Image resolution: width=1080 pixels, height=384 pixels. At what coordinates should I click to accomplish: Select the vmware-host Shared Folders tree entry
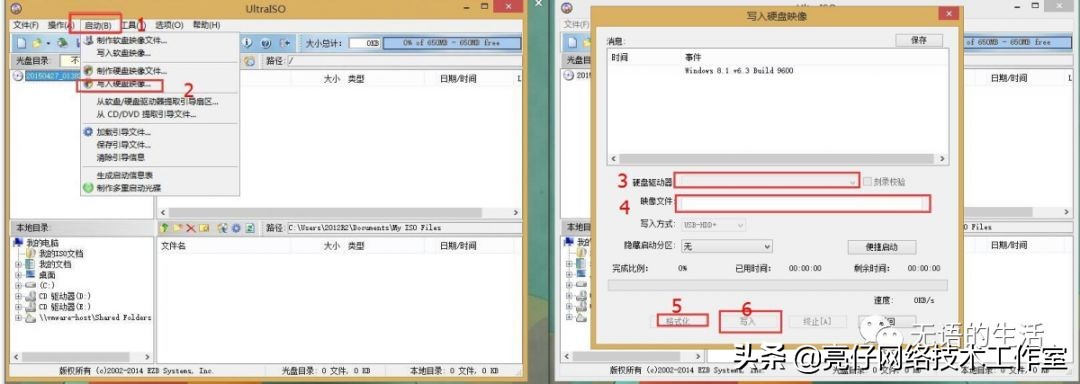click(x=94, y=318)
